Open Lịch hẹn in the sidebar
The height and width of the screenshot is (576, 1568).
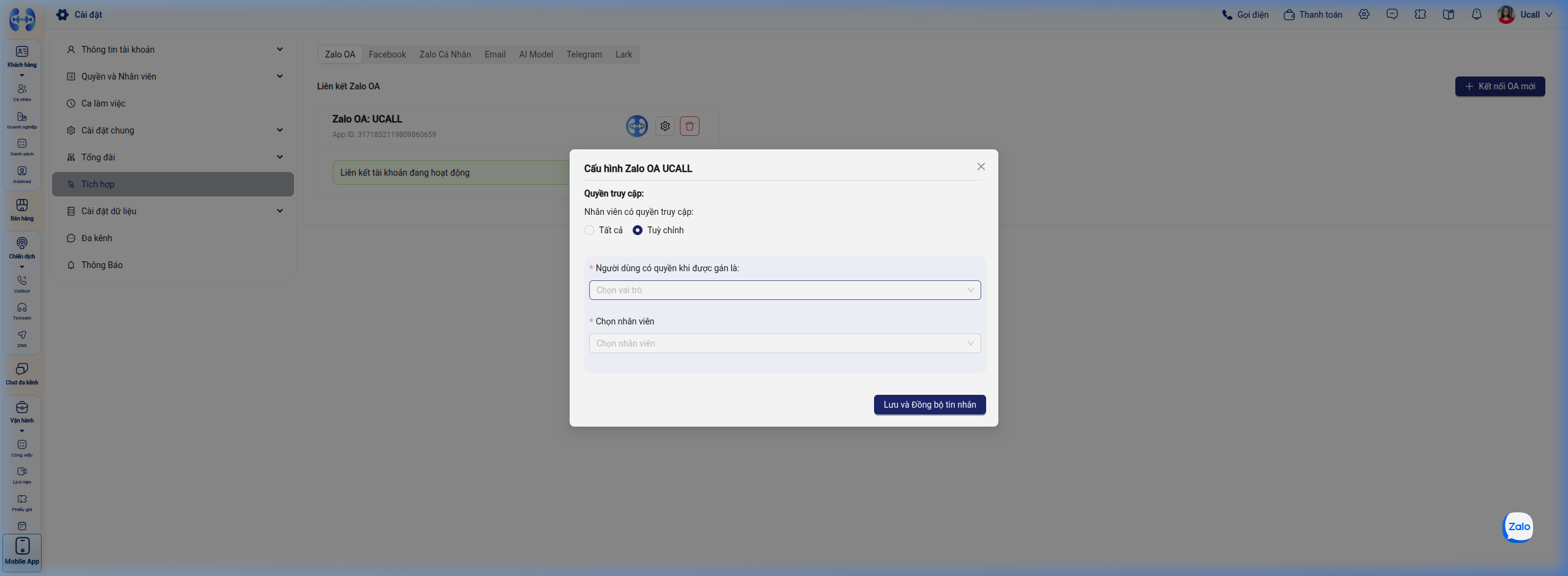pyautogui.click(x=22, y=475)
